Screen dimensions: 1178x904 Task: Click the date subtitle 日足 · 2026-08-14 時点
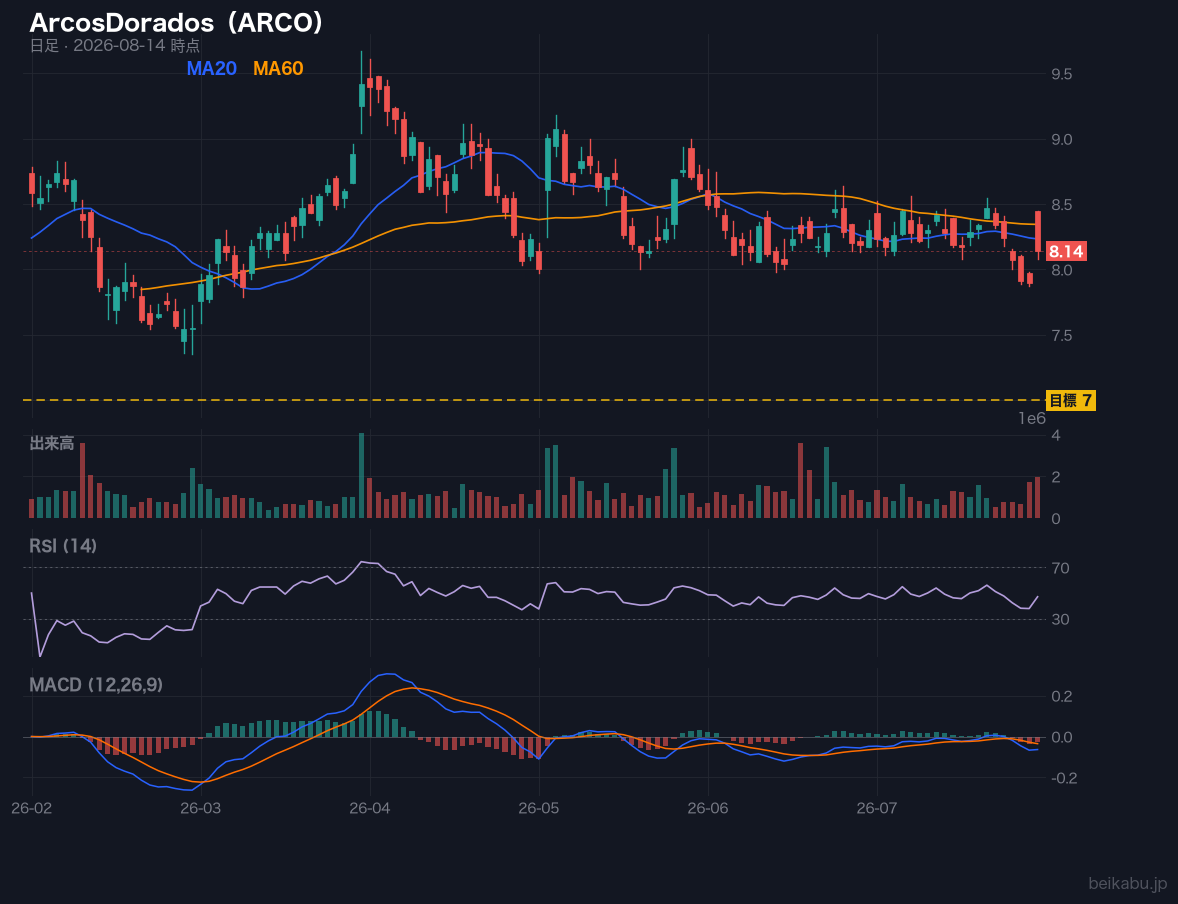[x=114, y=46]
